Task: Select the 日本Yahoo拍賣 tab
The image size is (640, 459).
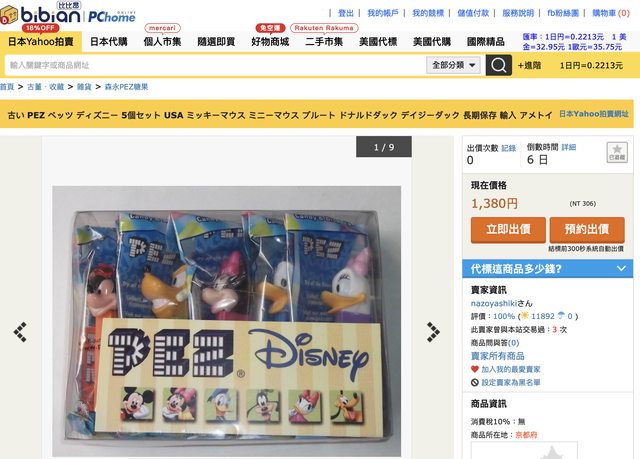Action: tap(41, 42)
